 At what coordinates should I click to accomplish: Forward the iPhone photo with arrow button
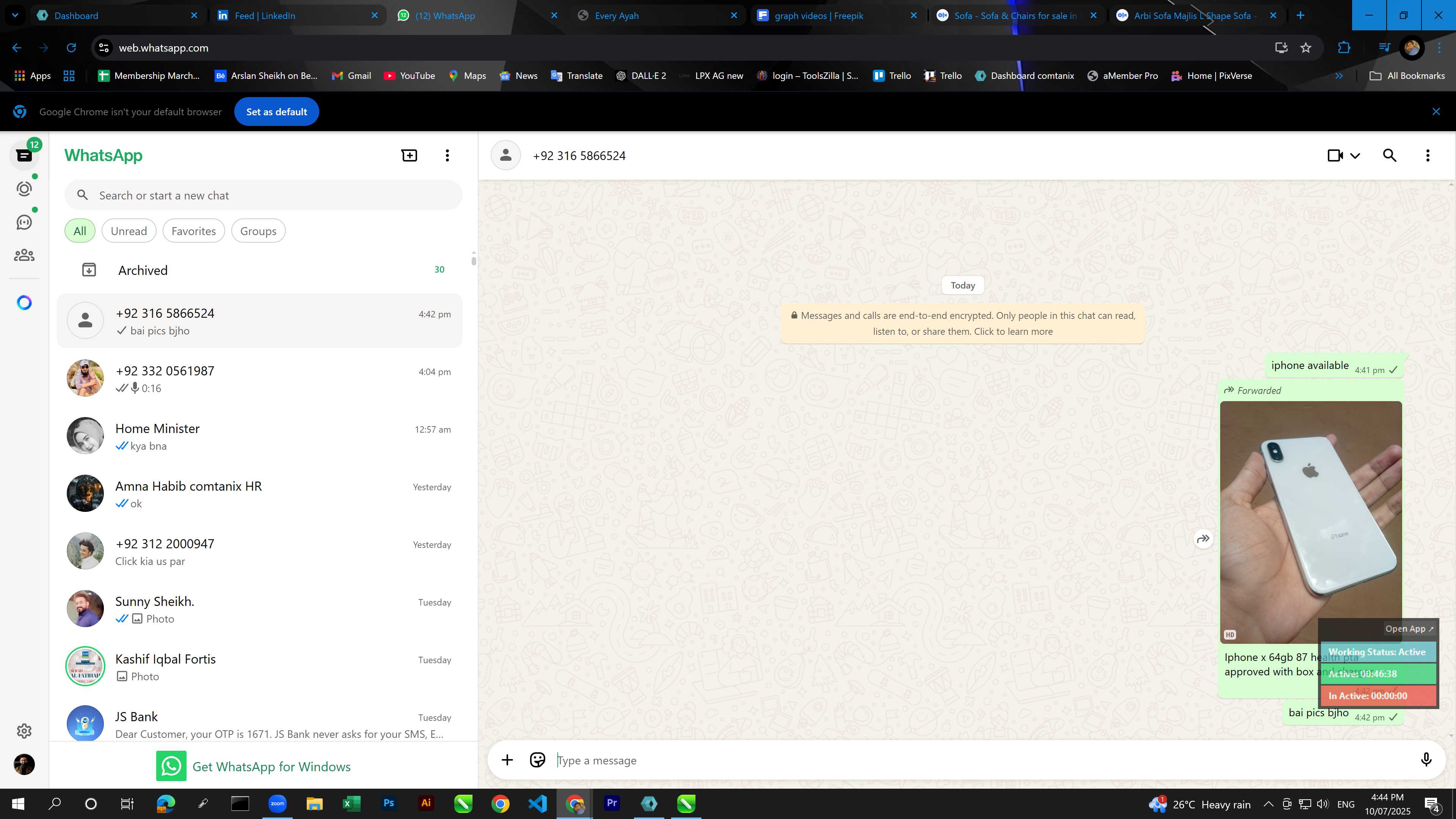(x=1203, y=539)
